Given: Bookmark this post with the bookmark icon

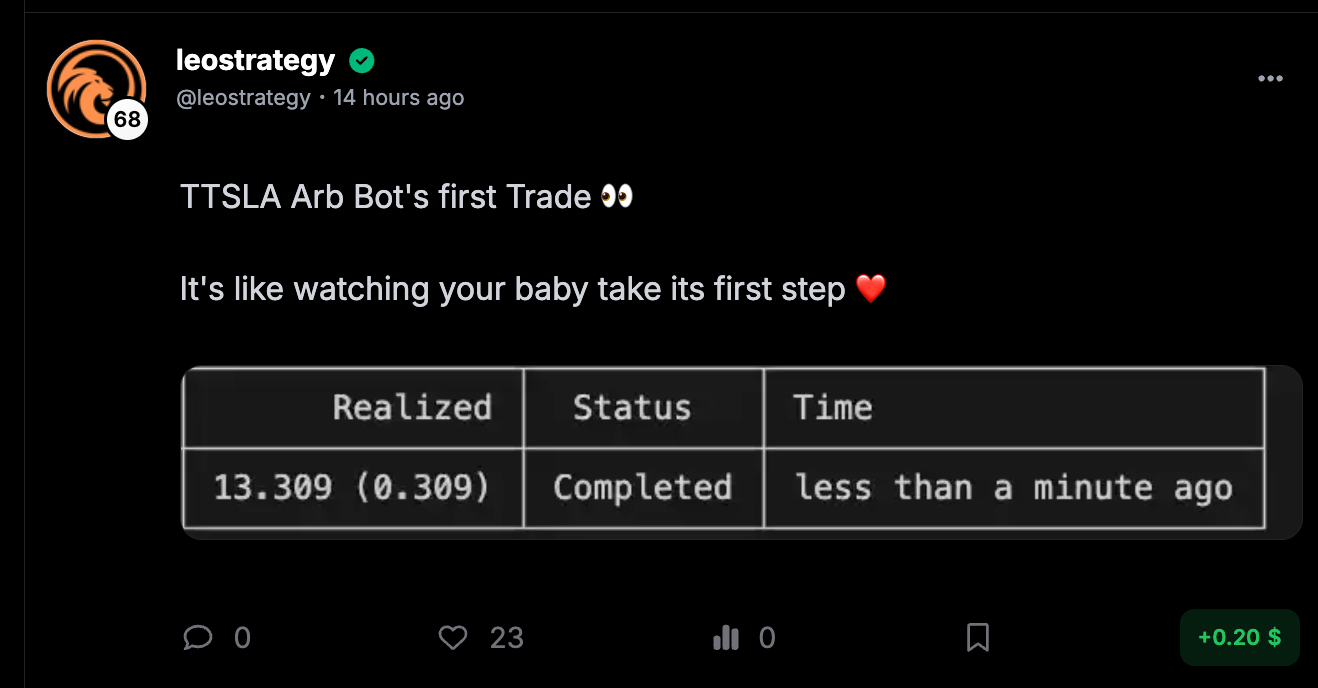Looking at the screenshot, I should pos(978,637).
